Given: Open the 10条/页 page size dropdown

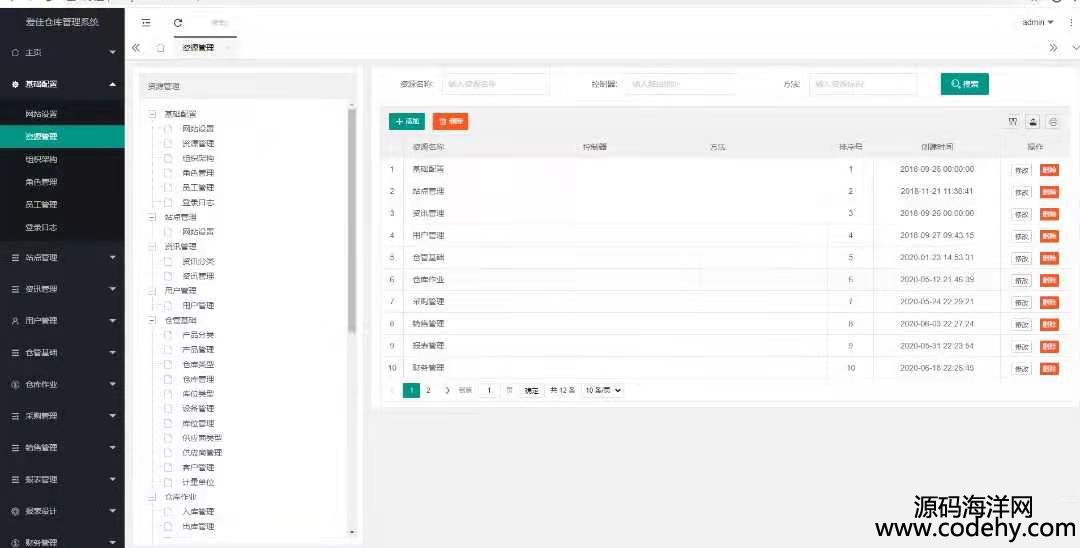Looking at the screenshot, I should coord(602,390).
